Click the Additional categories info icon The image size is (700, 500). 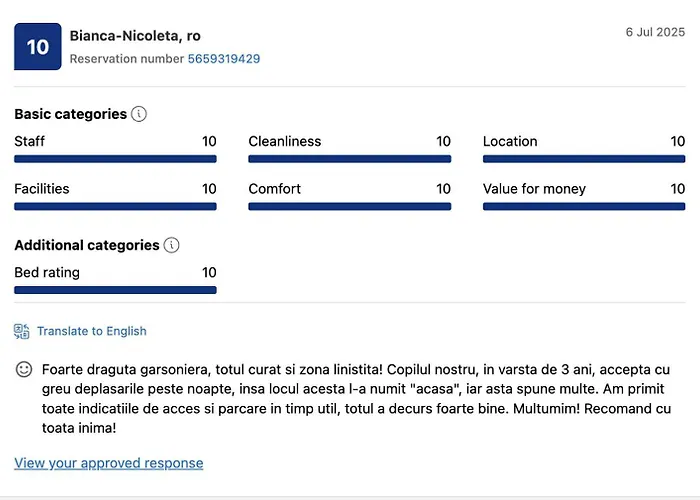172,245
